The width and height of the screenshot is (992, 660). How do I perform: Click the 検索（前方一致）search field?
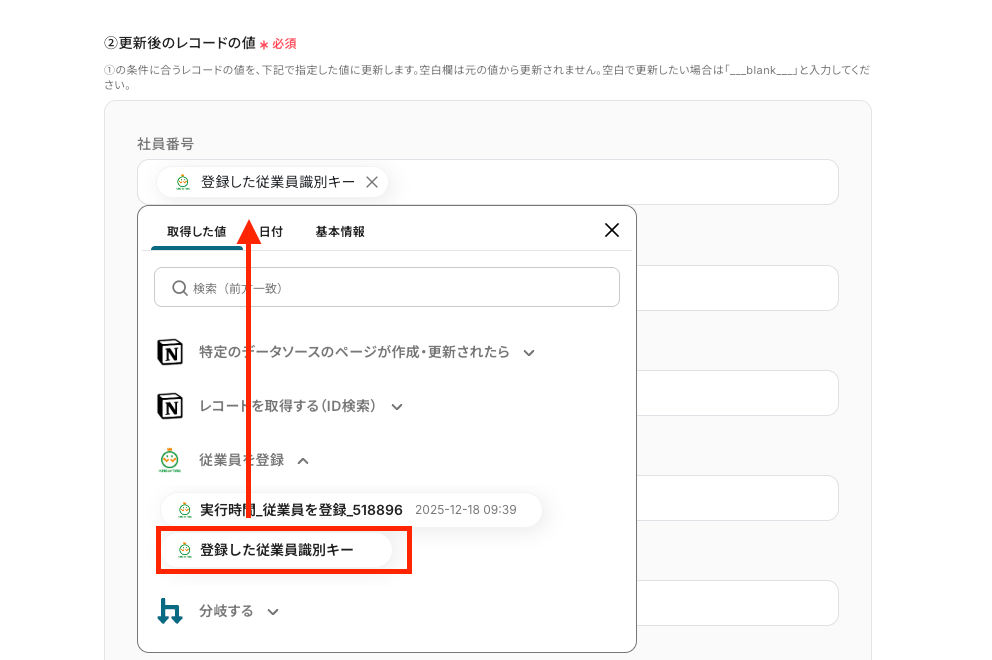(x=387, y=287)
